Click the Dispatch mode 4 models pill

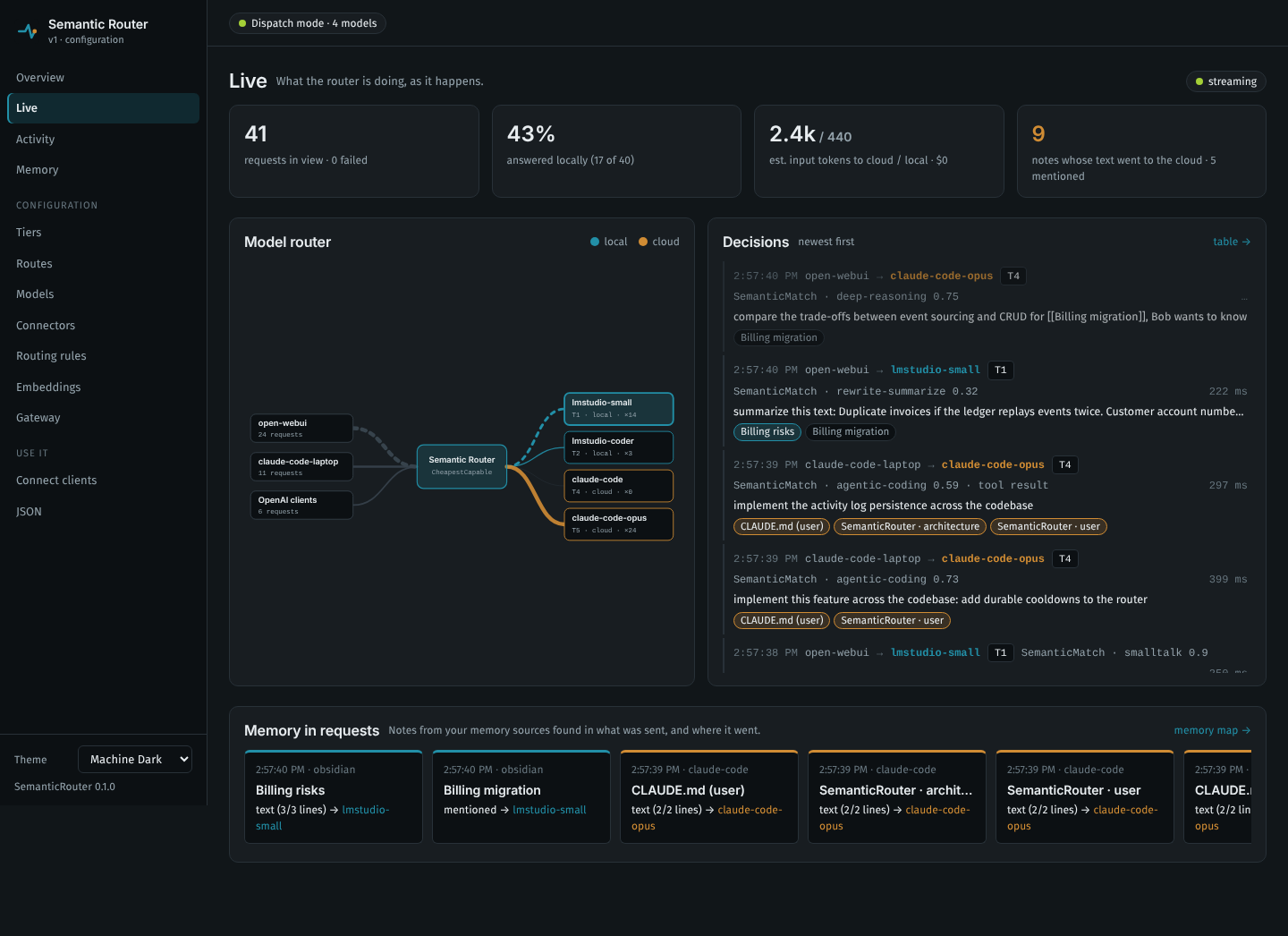pyautogui.click(x=308, y=23)
